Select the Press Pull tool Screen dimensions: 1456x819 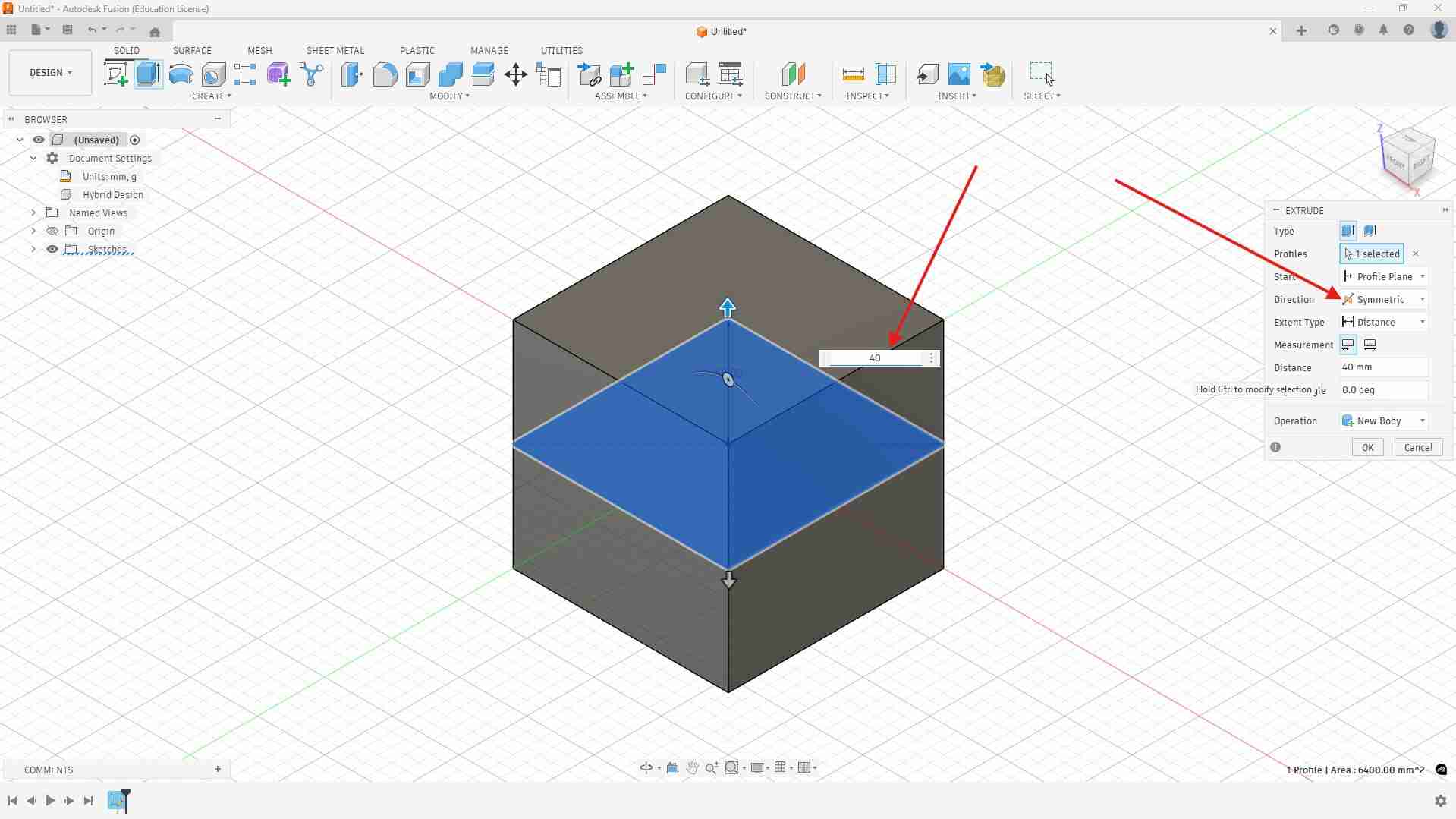352,74
